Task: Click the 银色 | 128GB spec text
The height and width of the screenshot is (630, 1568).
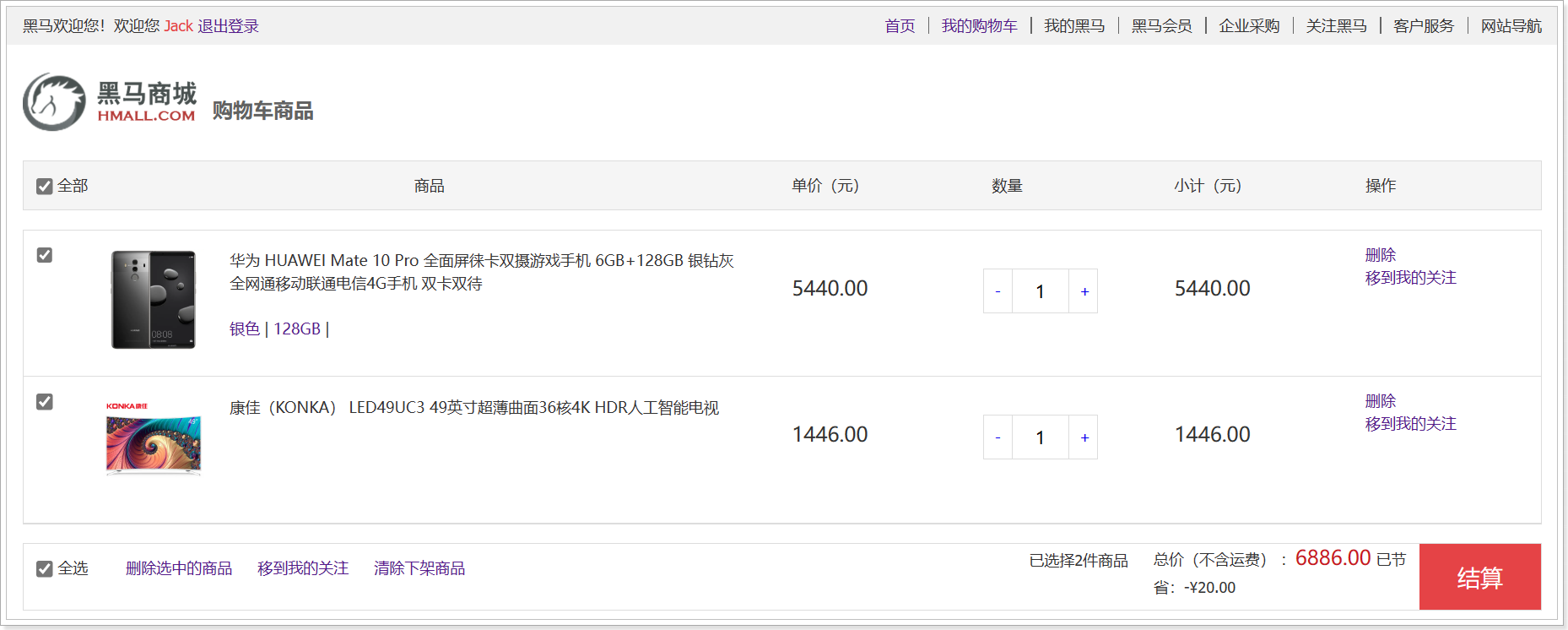Action: [279, 329]
